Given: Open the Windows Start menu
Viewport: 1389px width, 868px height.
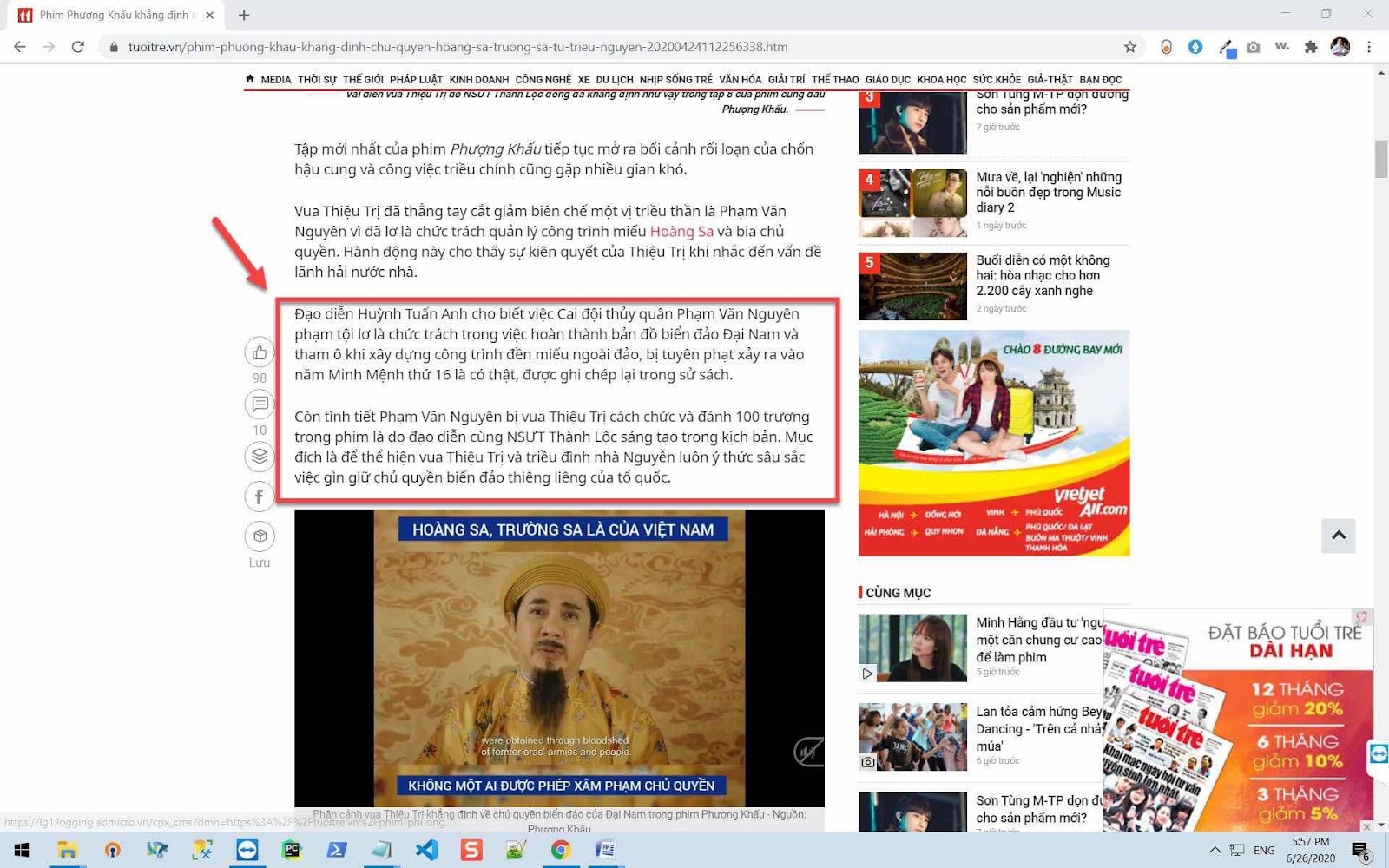Looking at the screenshot, I should (22, 850).
